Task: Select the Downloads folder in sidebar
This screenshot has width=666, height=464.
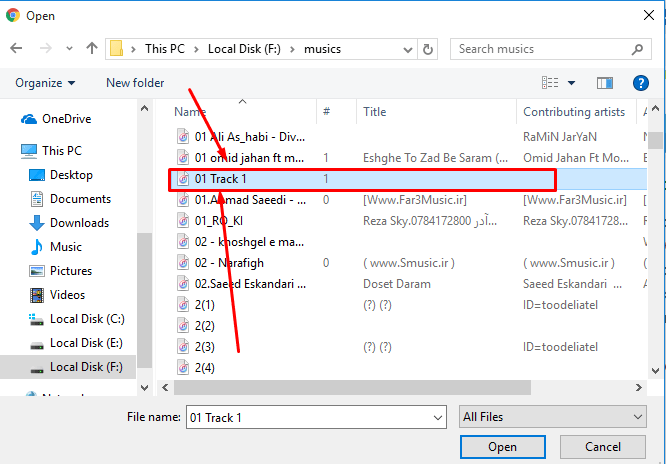Action: [x=79, y=223]
